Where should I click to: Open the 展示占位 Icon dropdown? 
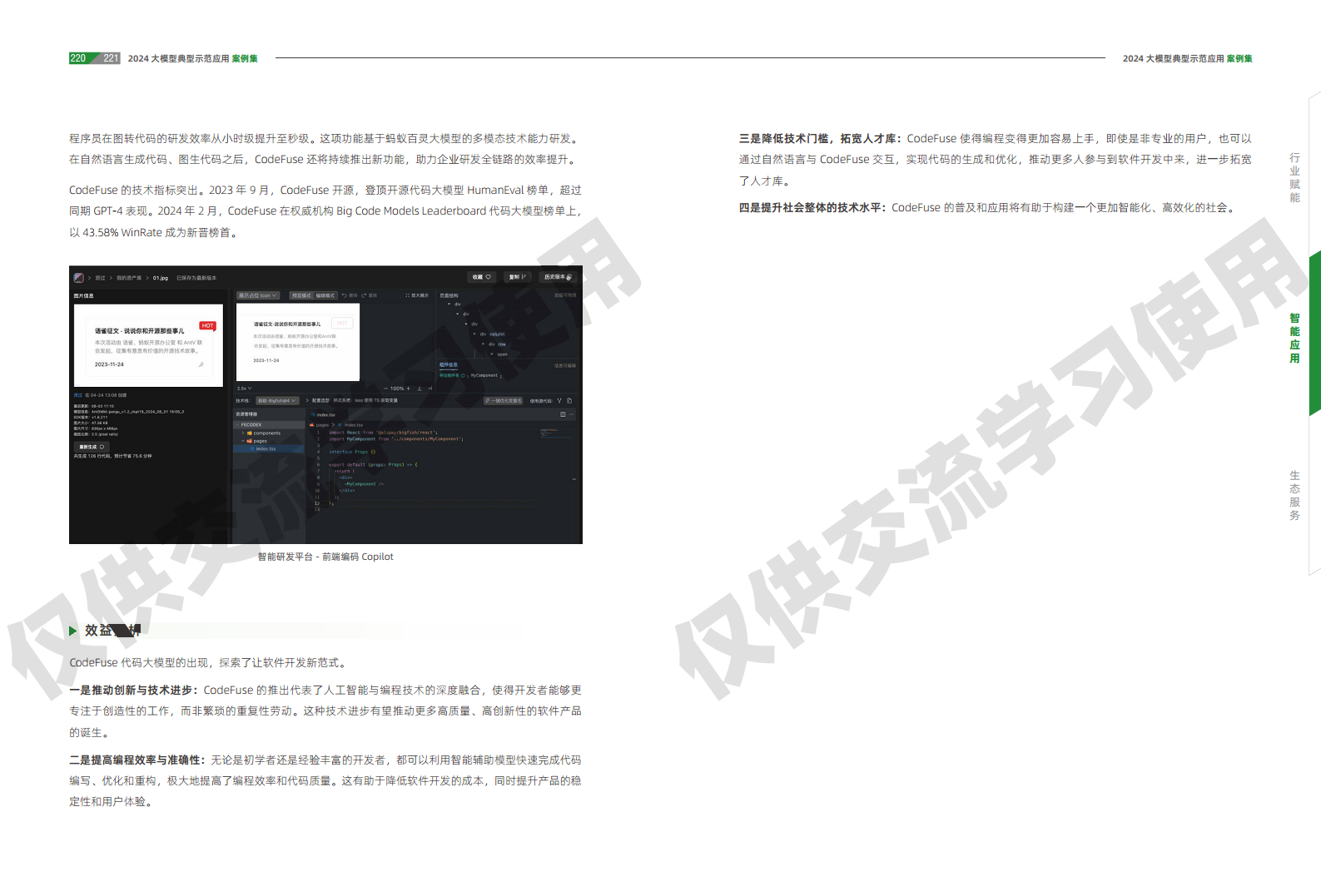tap(257, 295)
